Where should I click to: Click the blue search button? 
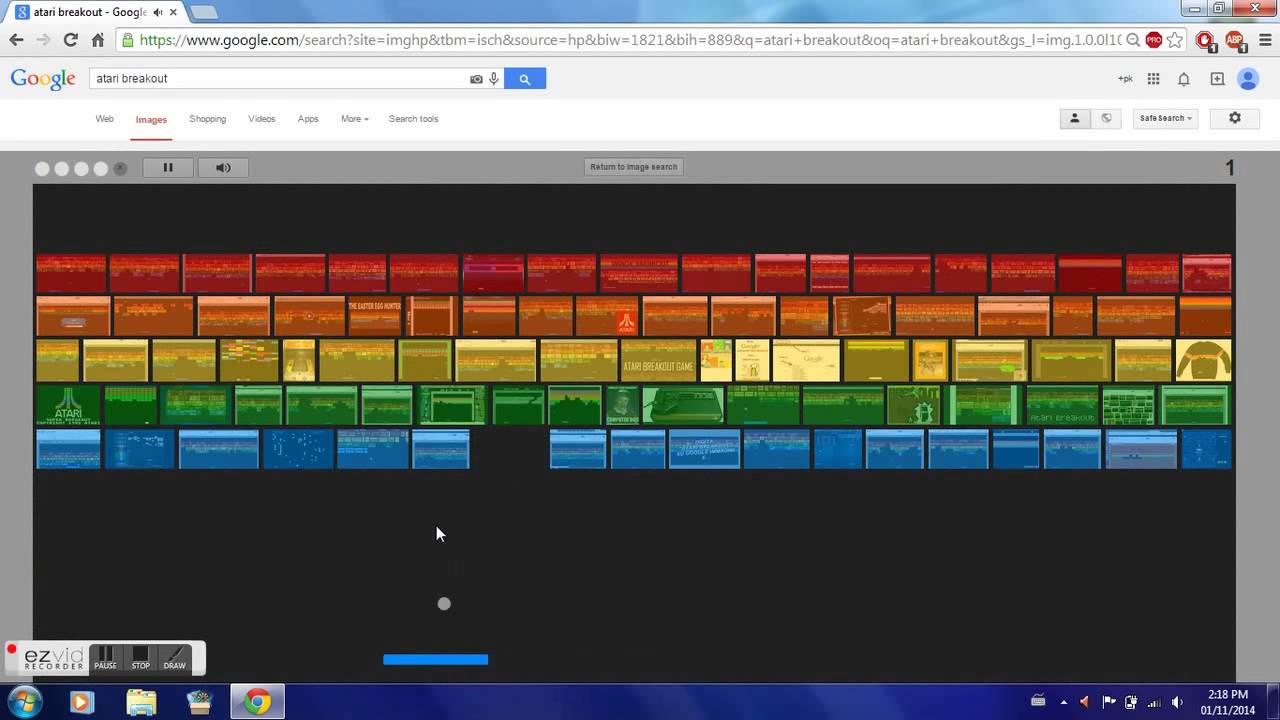[525, 79]
